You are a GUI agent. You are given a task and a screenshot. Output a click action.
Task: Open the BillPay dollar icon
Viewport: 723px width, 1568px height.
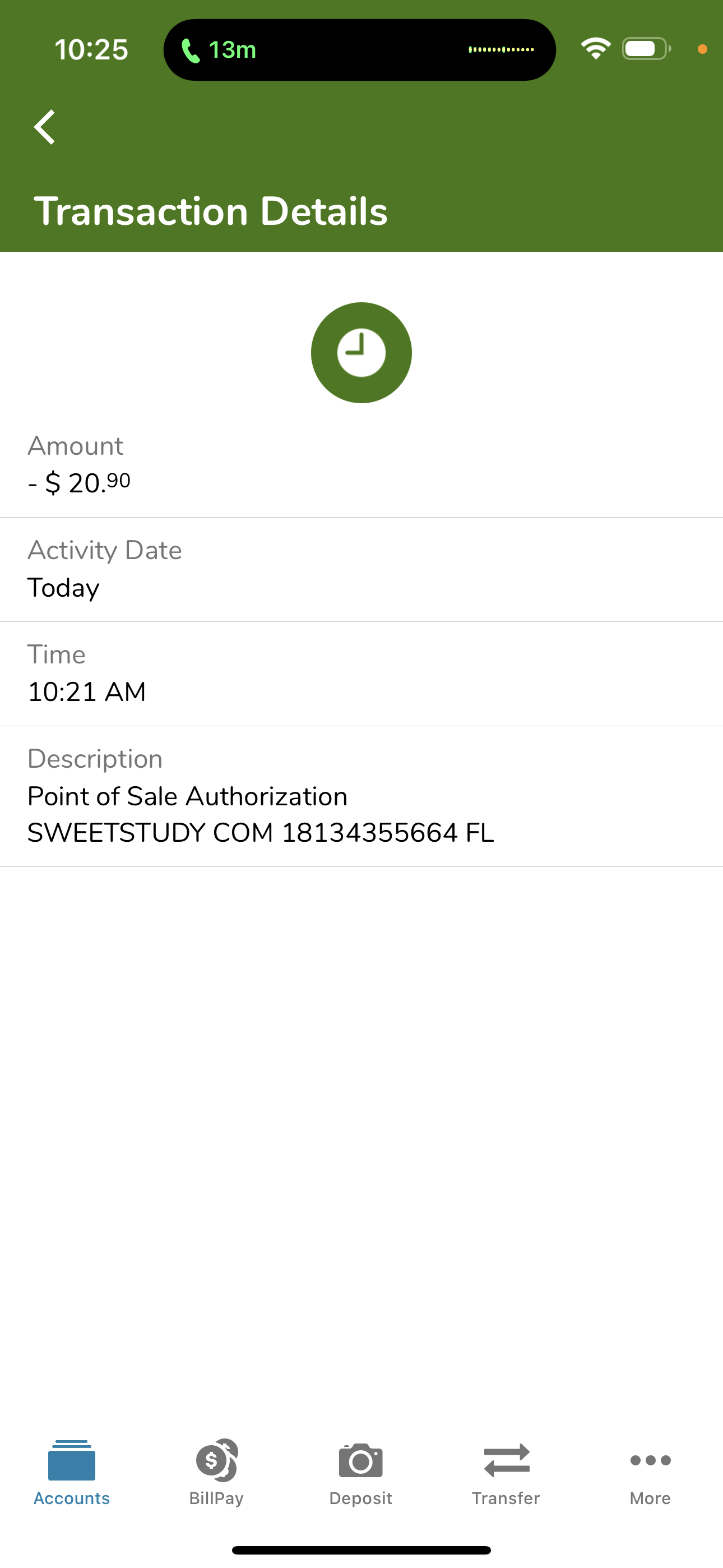pyautogui.click(x=217, y=1460)
